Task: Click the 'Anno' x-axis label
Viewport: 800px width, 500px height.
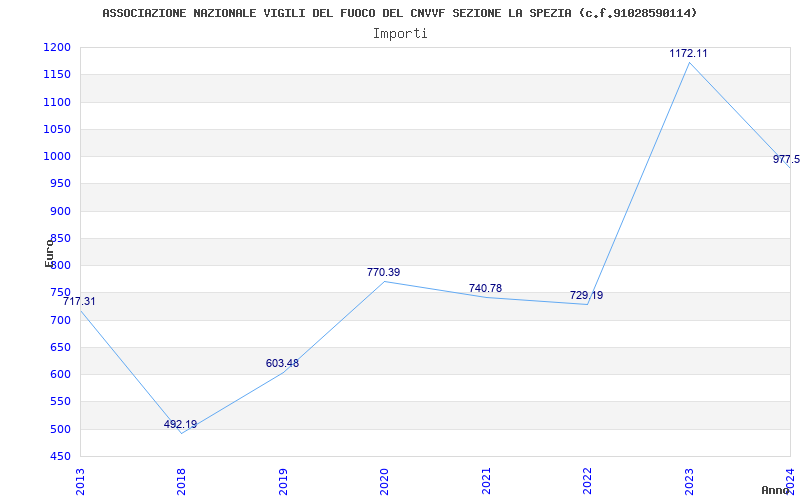Action: 776,490
